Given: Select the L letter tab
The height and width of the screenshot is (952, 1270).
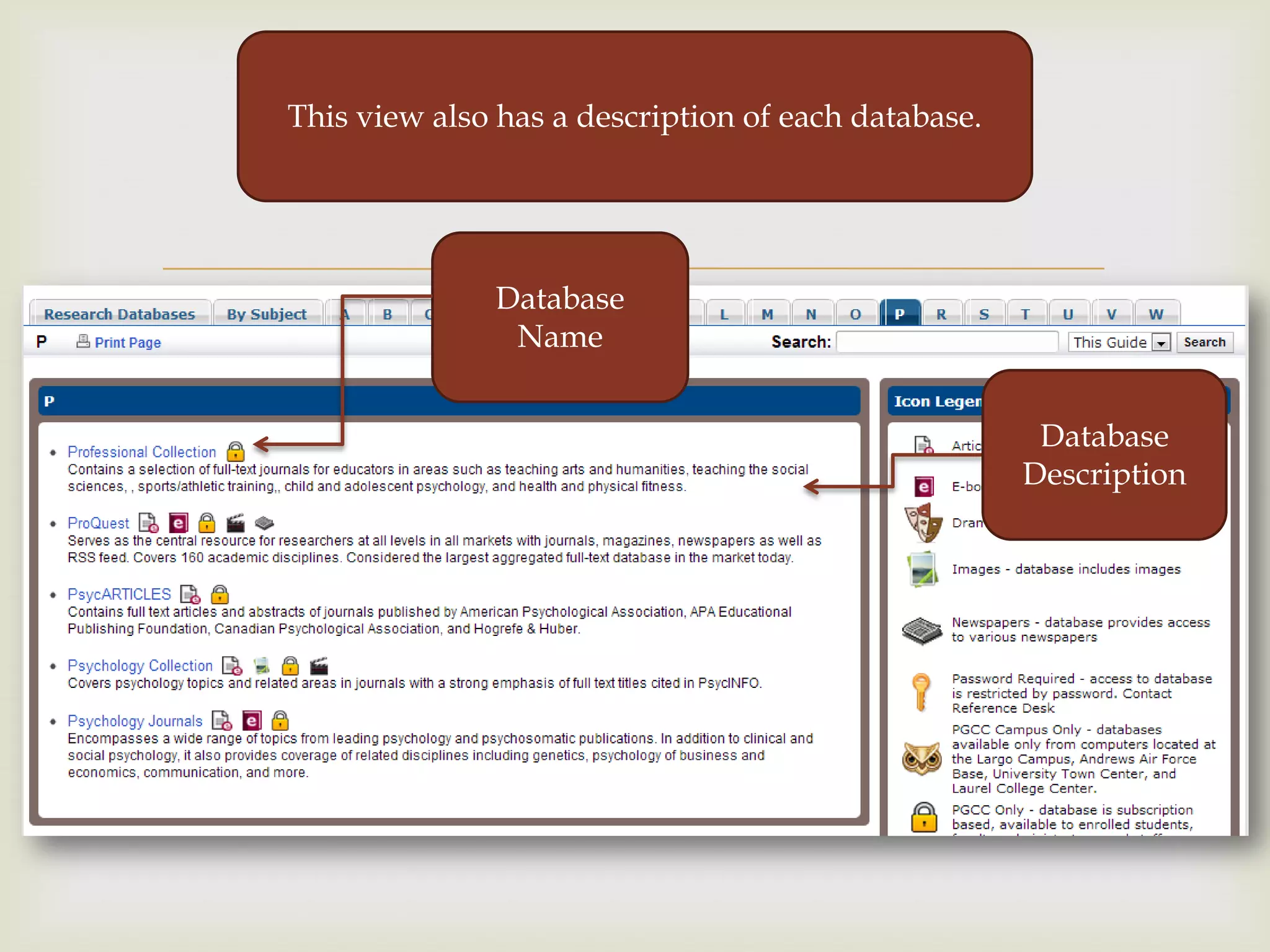Looking at the screenshot, I should tap(724, 314).
